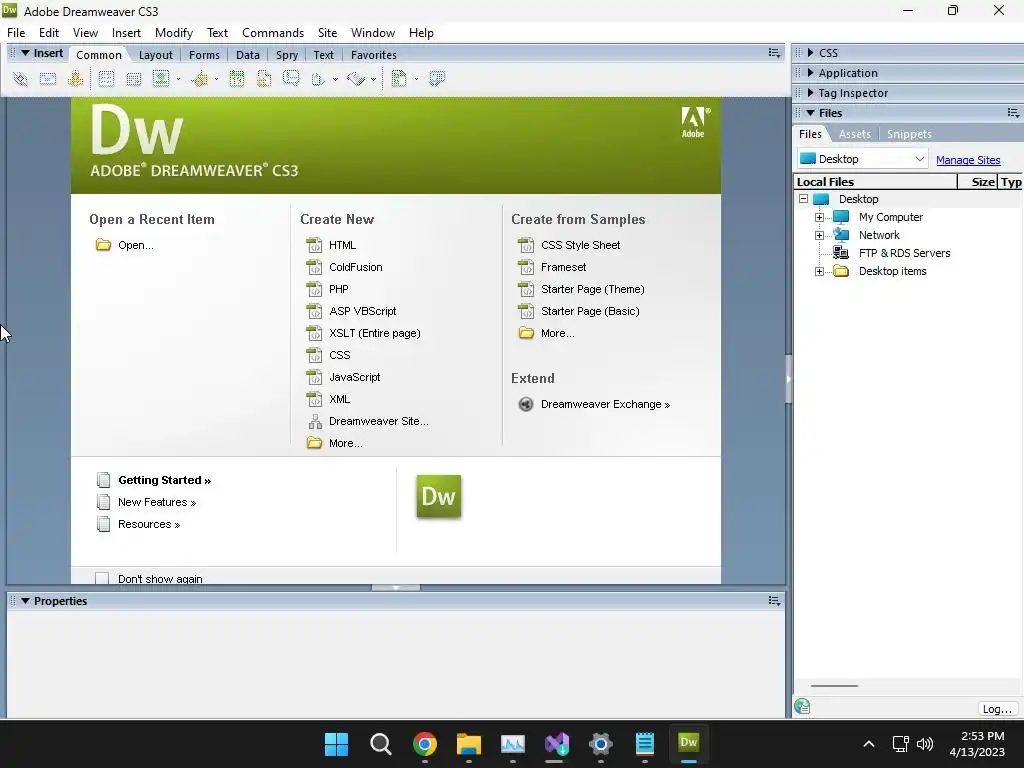This screenshot has width=1024, height=768.
Task: Open the Desktop site dropdown
Action: [862, 159]
